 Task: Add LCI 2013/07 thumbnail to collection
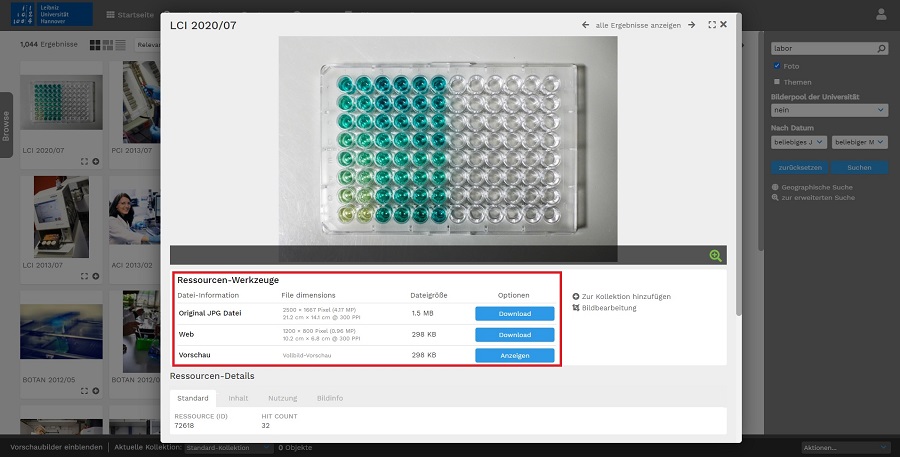coord(96,276)
